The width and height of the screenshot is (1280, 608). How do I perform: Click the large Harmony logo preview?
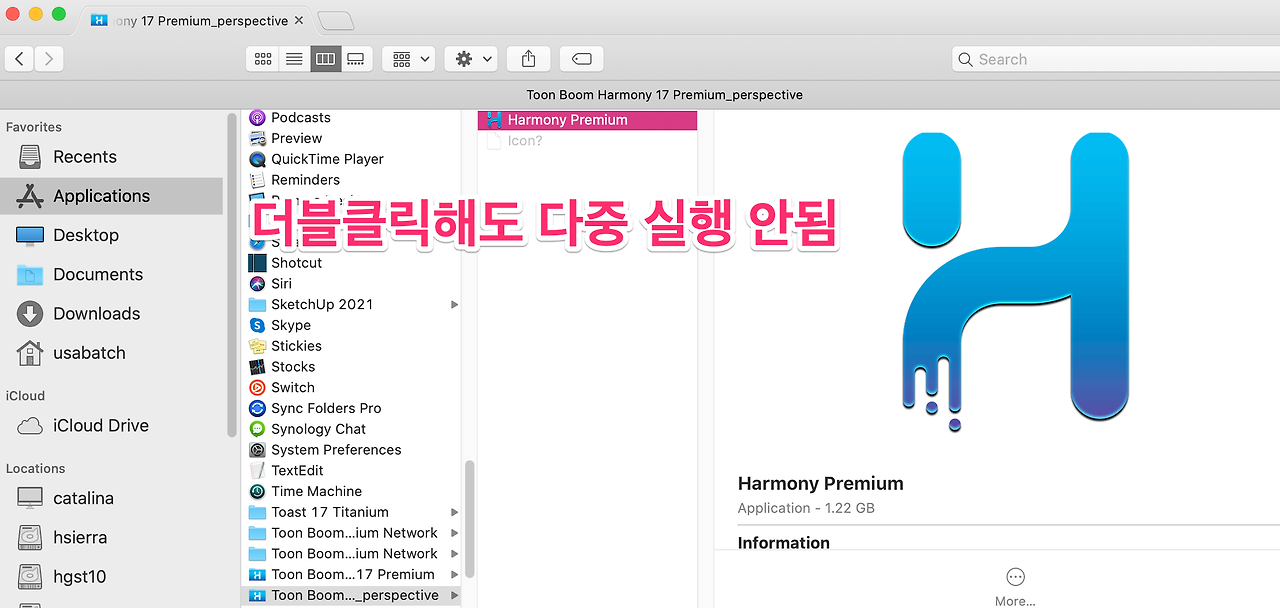coord(1016,282)
